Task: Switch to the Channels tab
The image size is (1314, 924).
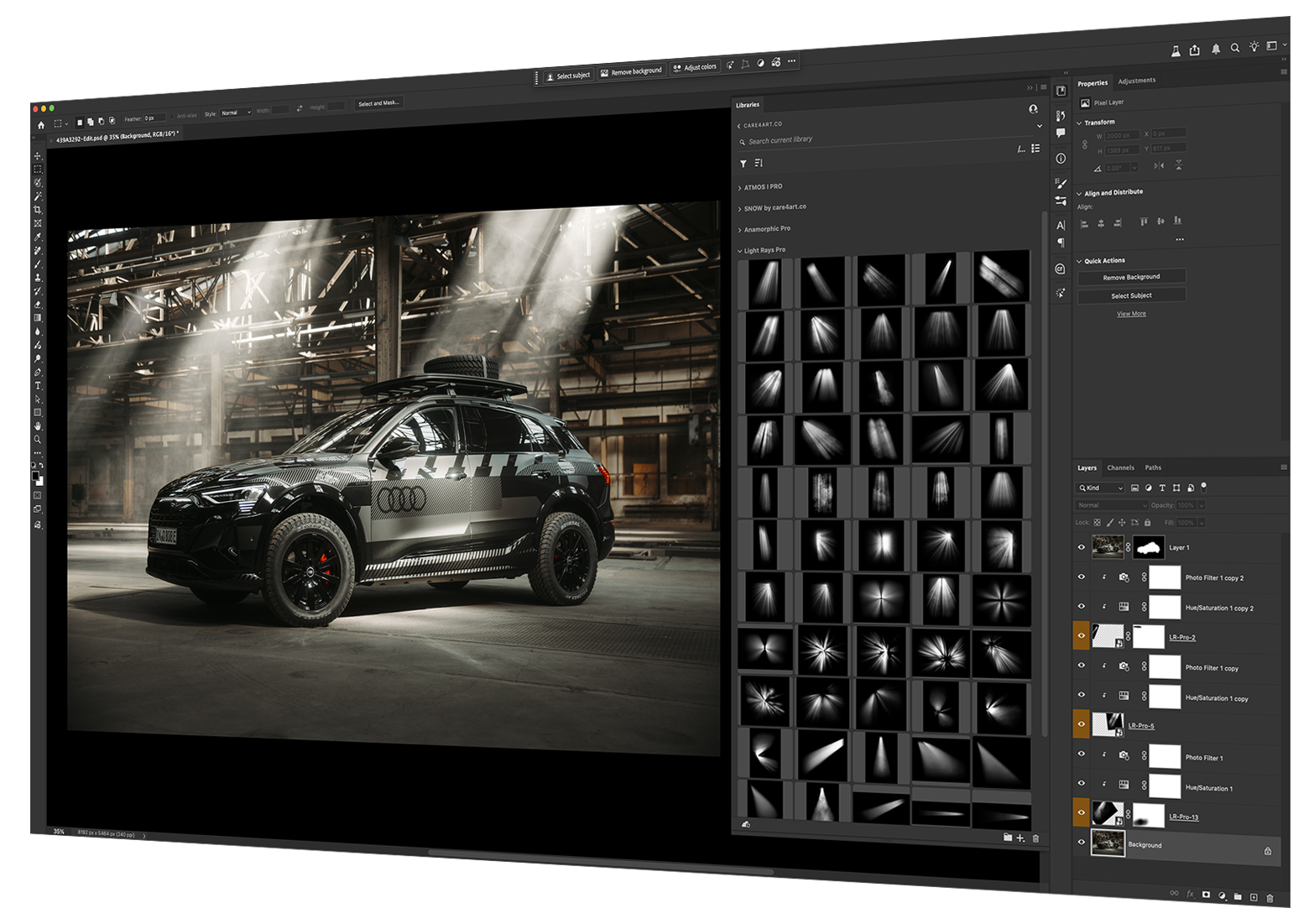Action: click(x=1120, y=467)
